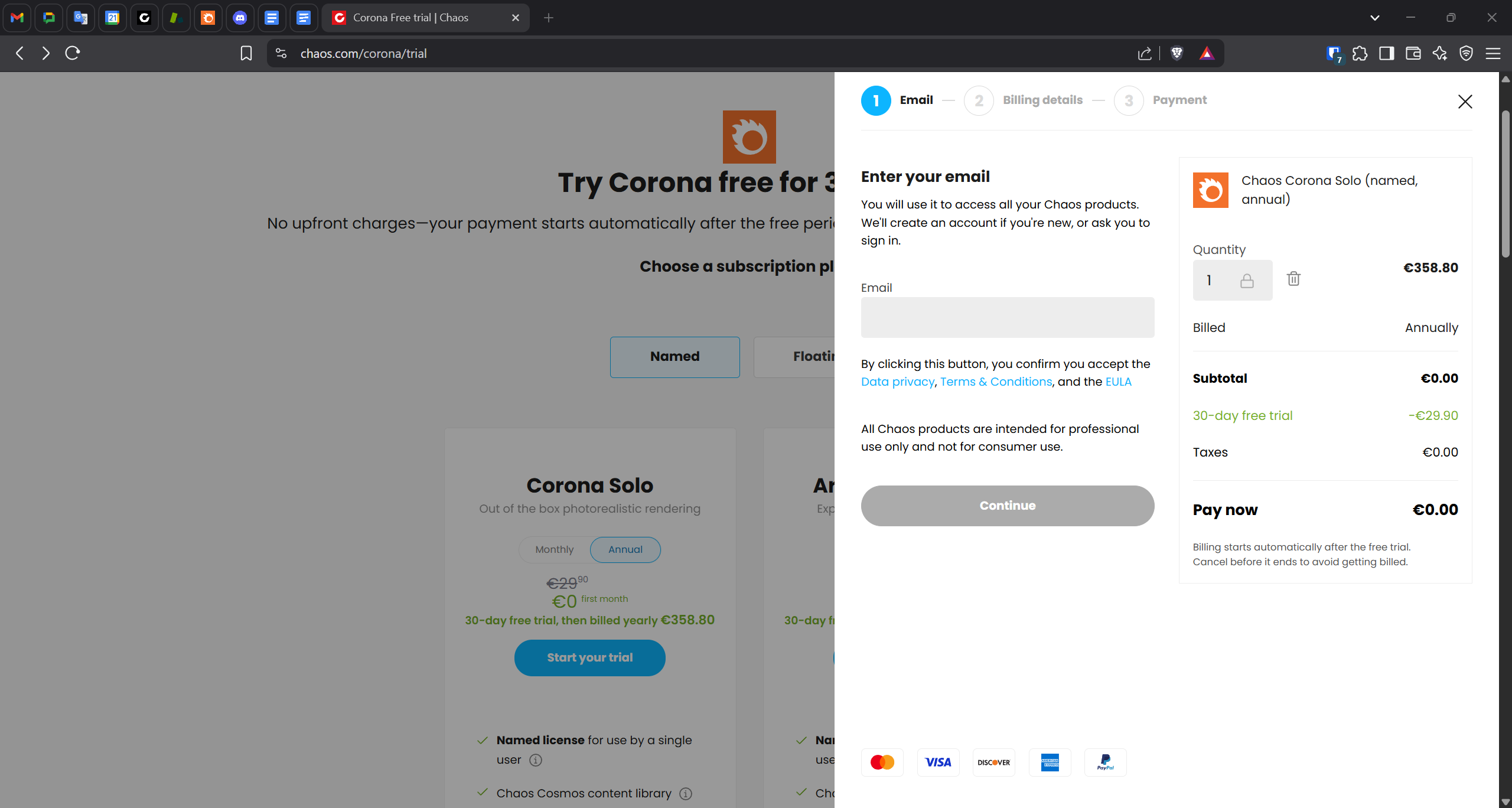Focus the Email input field
Viewport: 1512px width, 808px height.
(1008, 317)
